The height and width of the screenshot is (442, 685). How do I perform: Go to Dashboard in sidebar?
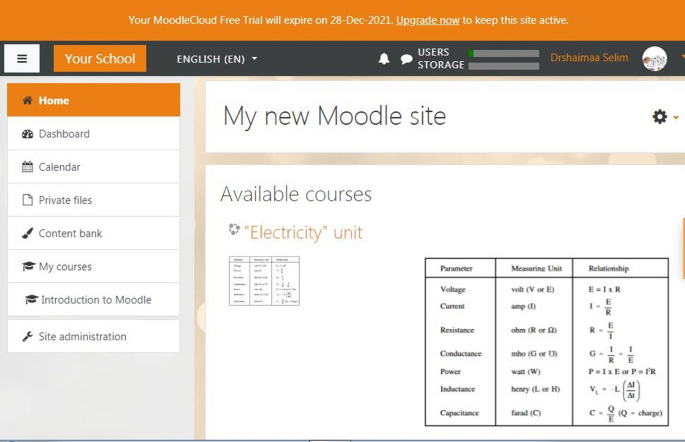(93, 134)
